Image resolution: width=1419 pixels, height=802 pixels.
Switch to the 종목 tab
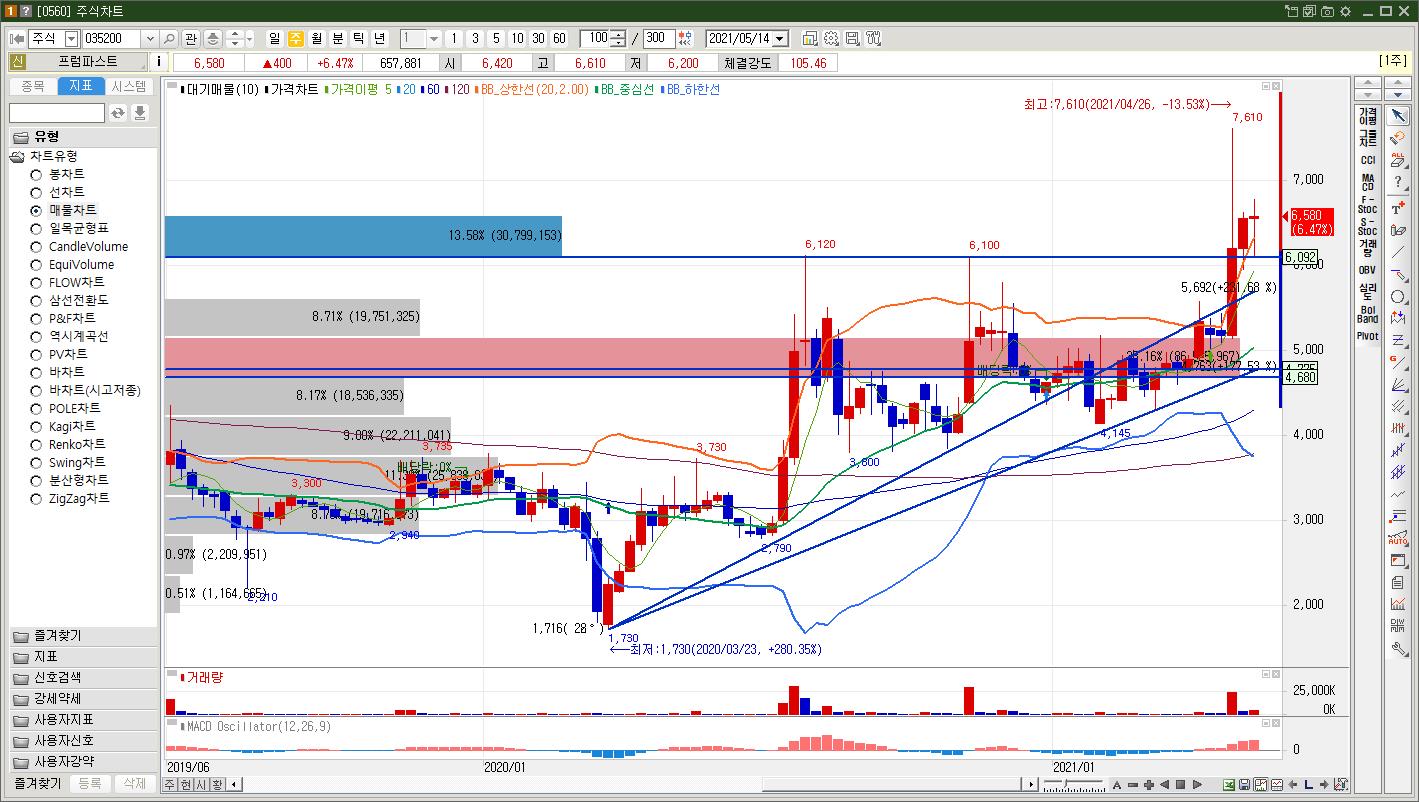tap(33, 86)
